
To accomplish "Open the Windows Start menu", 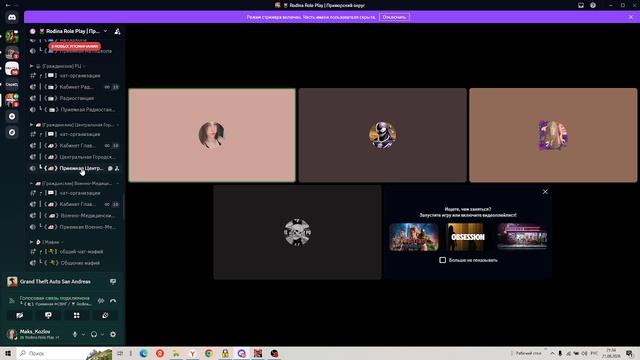I will (8, 353).
